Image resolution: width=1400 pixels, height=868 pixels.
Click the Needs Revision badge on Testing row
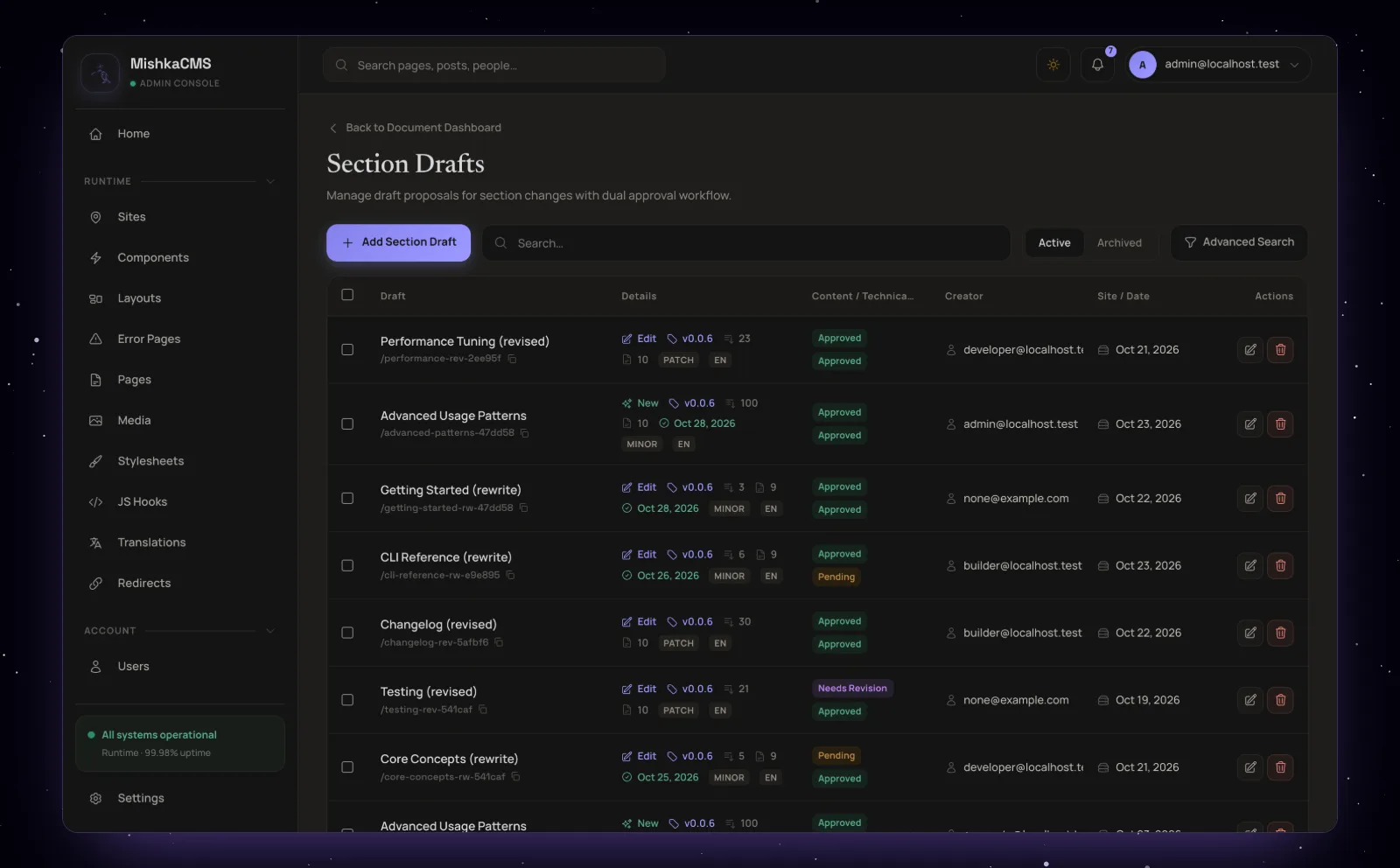pos(852,689)
